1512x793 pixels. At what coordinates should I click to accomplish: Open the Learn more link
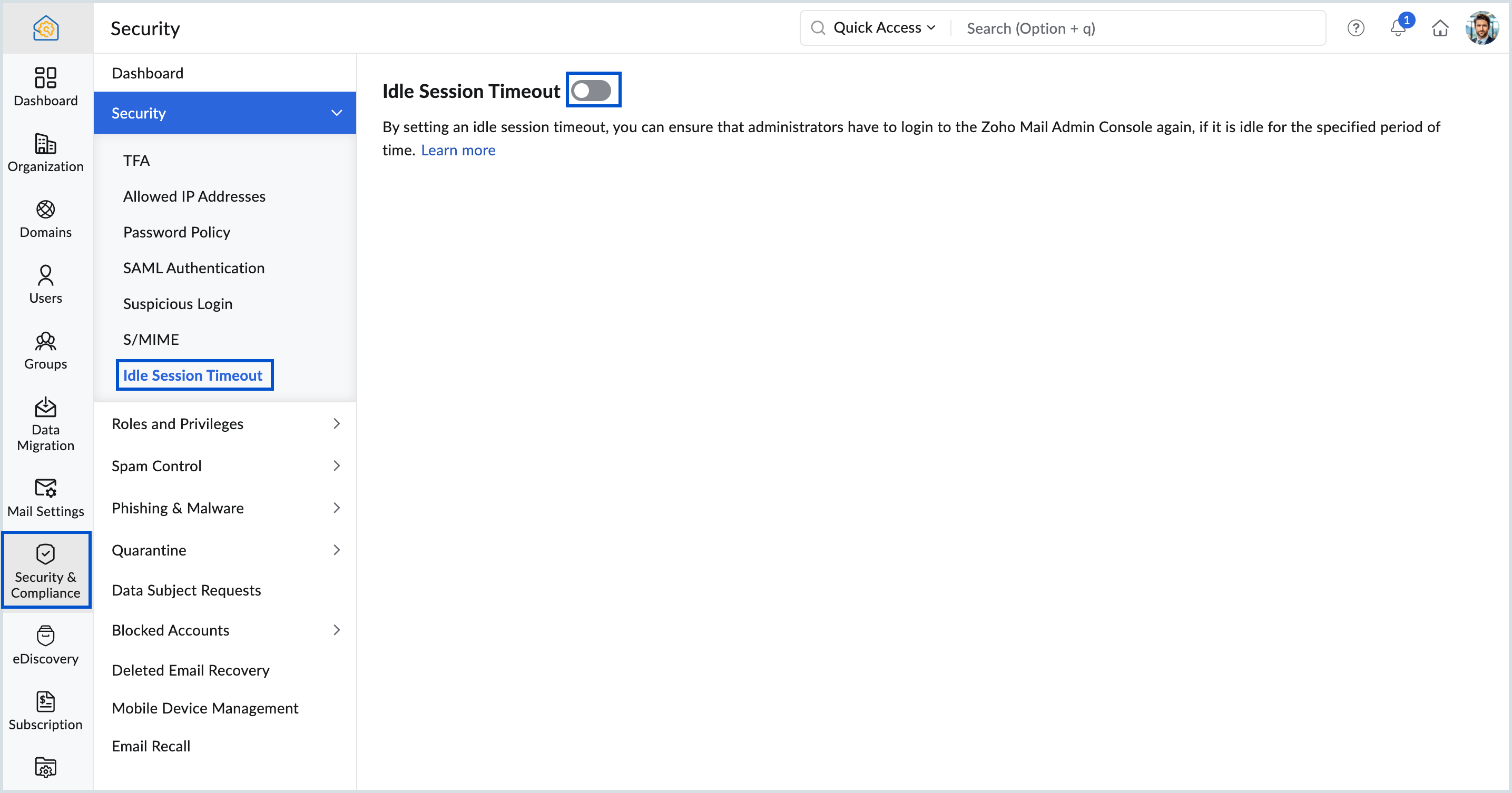click(x=458, y=150)
